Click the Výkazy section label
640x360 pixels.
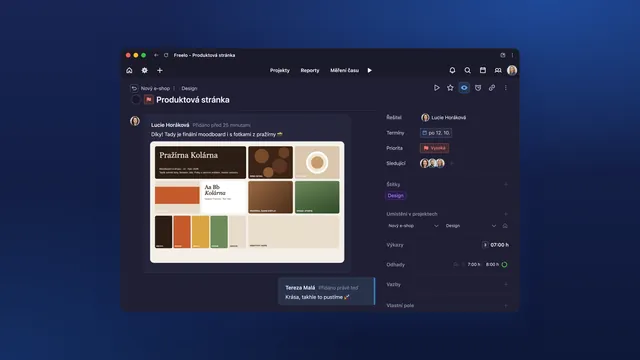coord(395,245)
